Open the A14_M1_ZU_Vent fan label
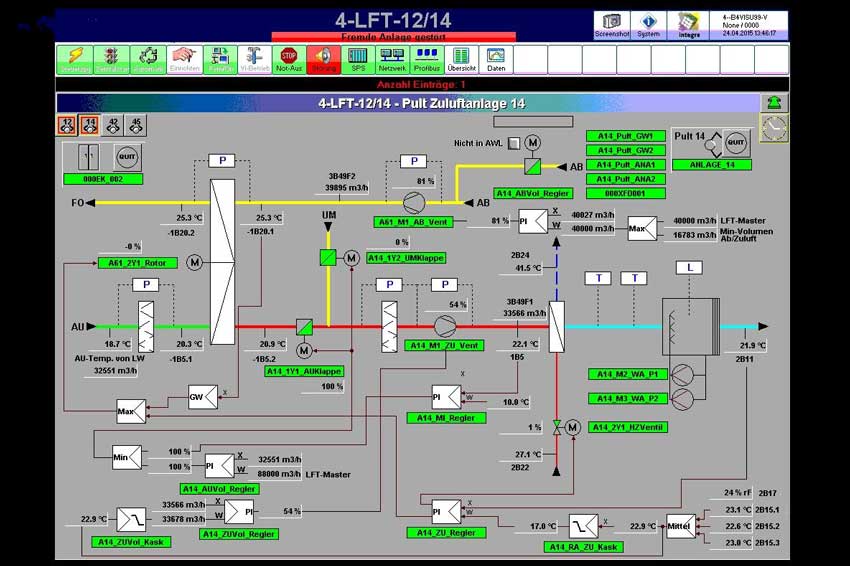Viewport: 850px width, 566px height. [x=444, y=345]
